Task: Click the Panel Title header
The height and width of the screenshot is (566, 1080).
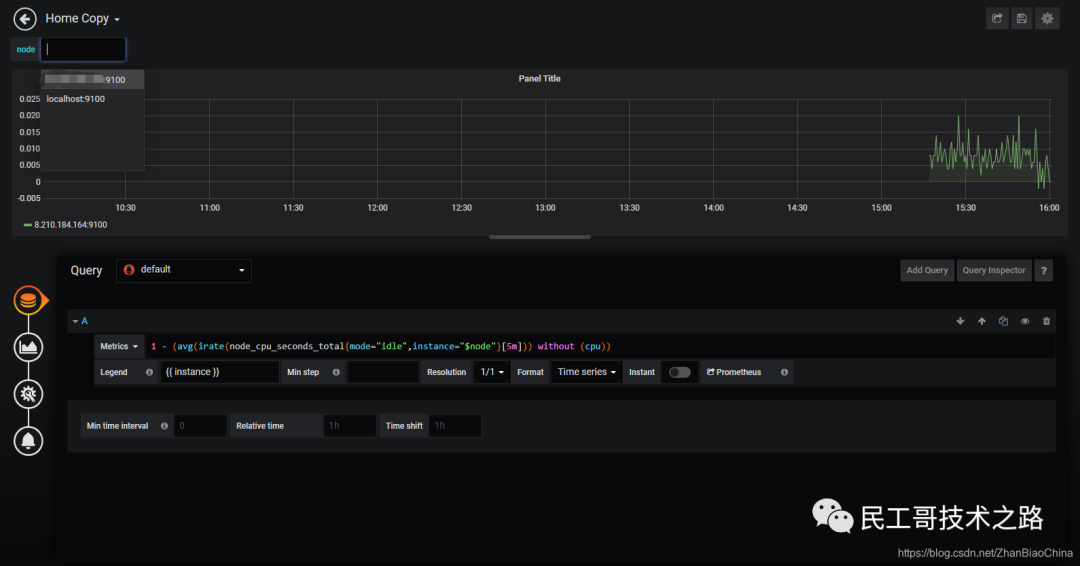Action: (x=539, y=78)
